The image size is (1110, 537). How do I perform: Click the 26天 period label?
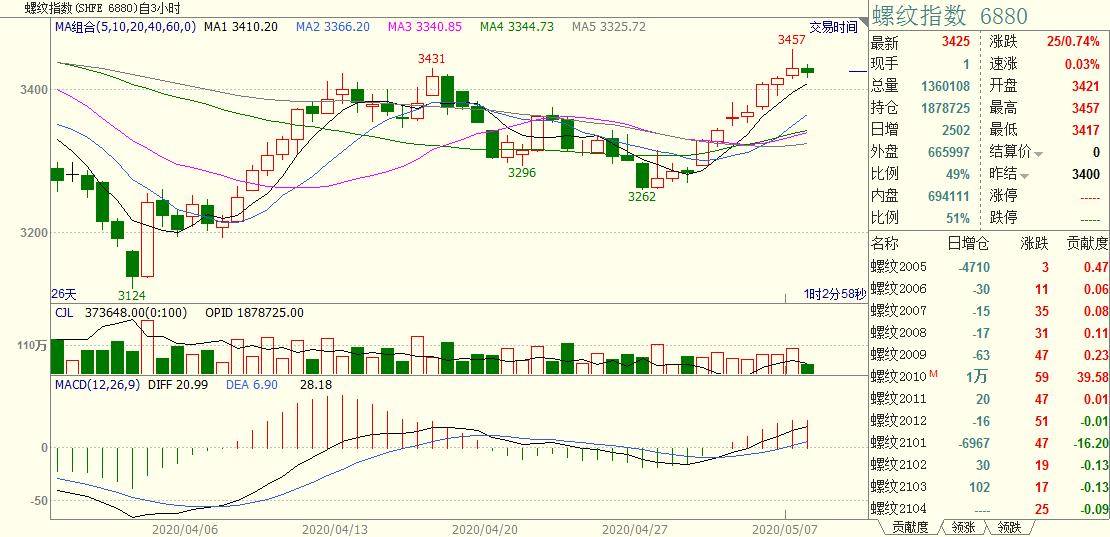point(63,294)
